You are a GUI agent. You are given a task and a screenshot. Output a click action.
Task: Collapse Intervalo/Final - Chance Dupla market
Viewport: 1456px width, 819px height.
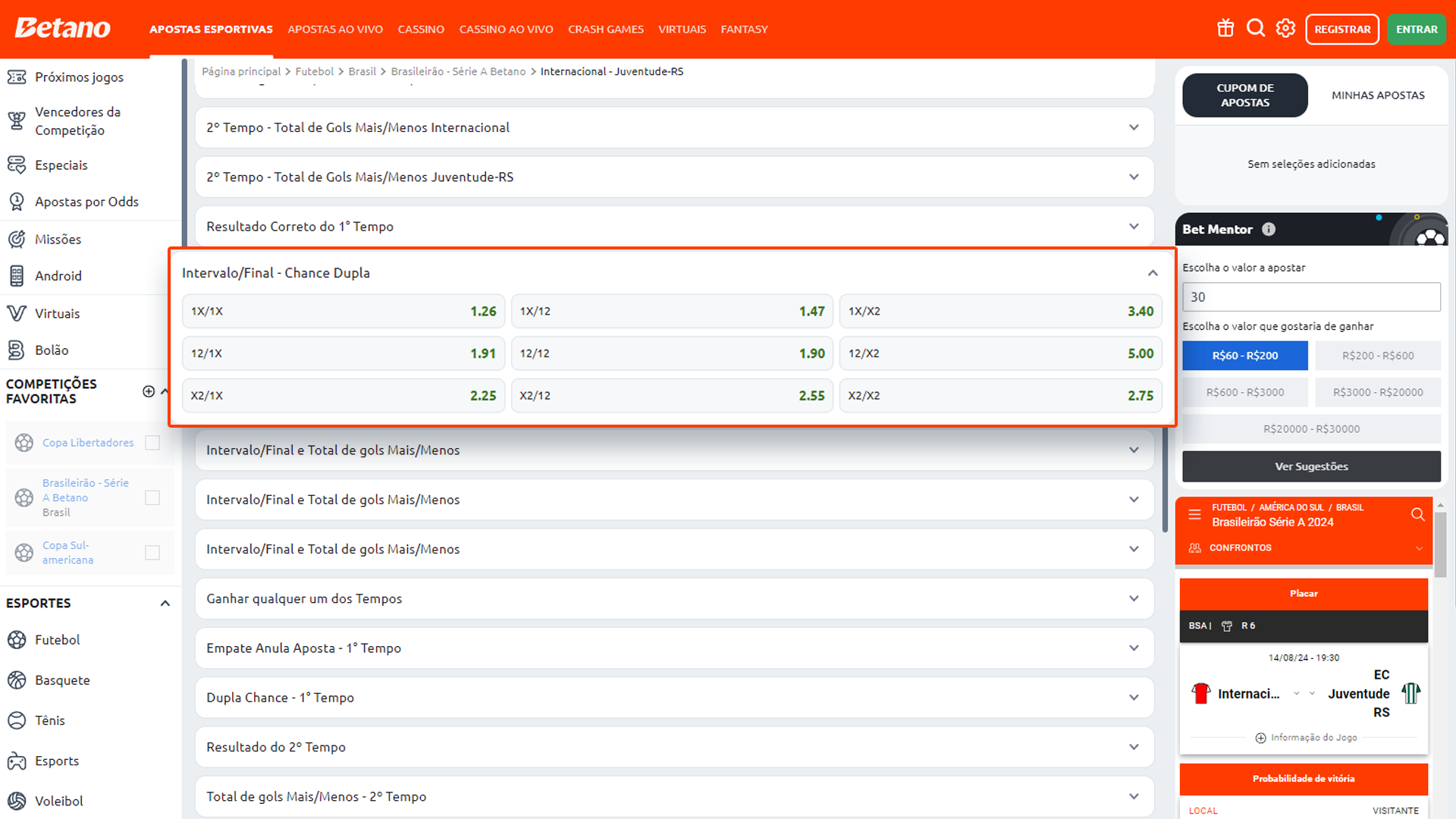1153,273
